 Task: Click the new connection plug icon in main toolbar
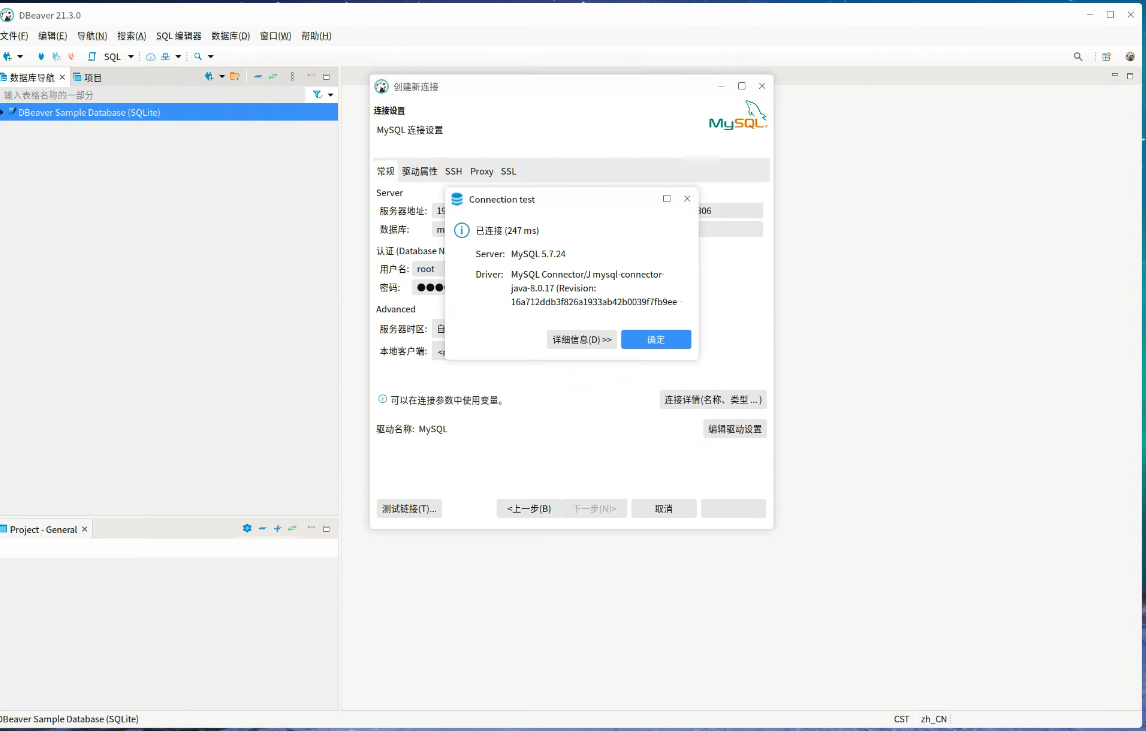[7, 56]
